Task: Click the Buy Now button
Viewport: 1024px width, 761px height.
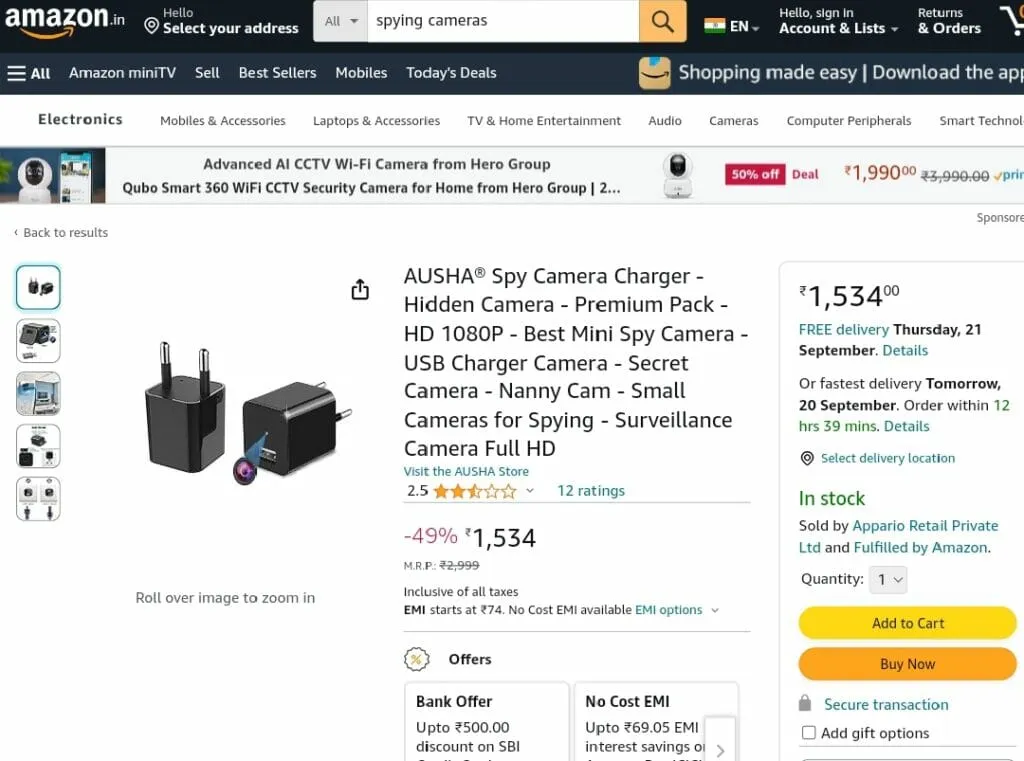Action: [907, 664]
